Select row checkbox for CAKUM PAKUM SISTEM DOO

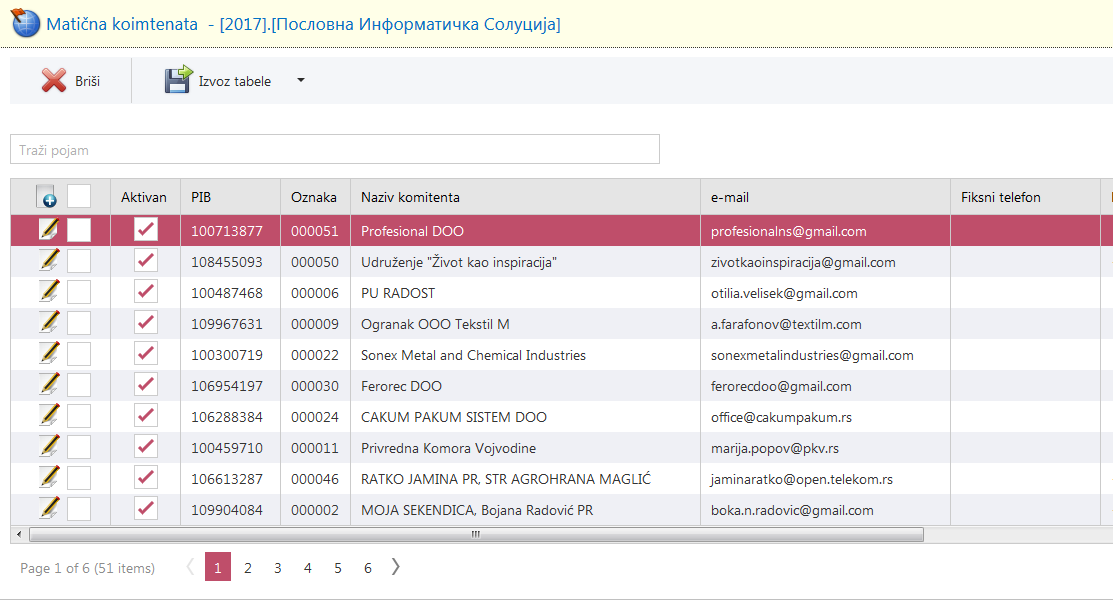click(78, 417)
